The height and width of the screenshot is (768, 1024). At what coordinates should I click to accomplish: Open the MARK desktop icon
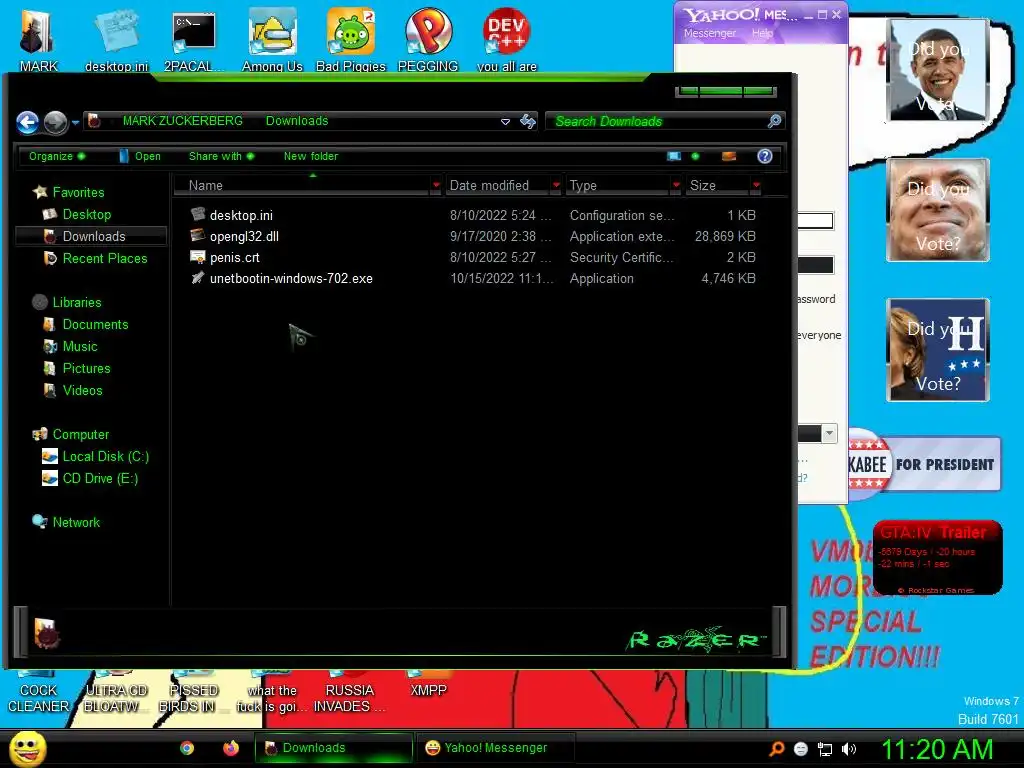click(x=37, y=39)
